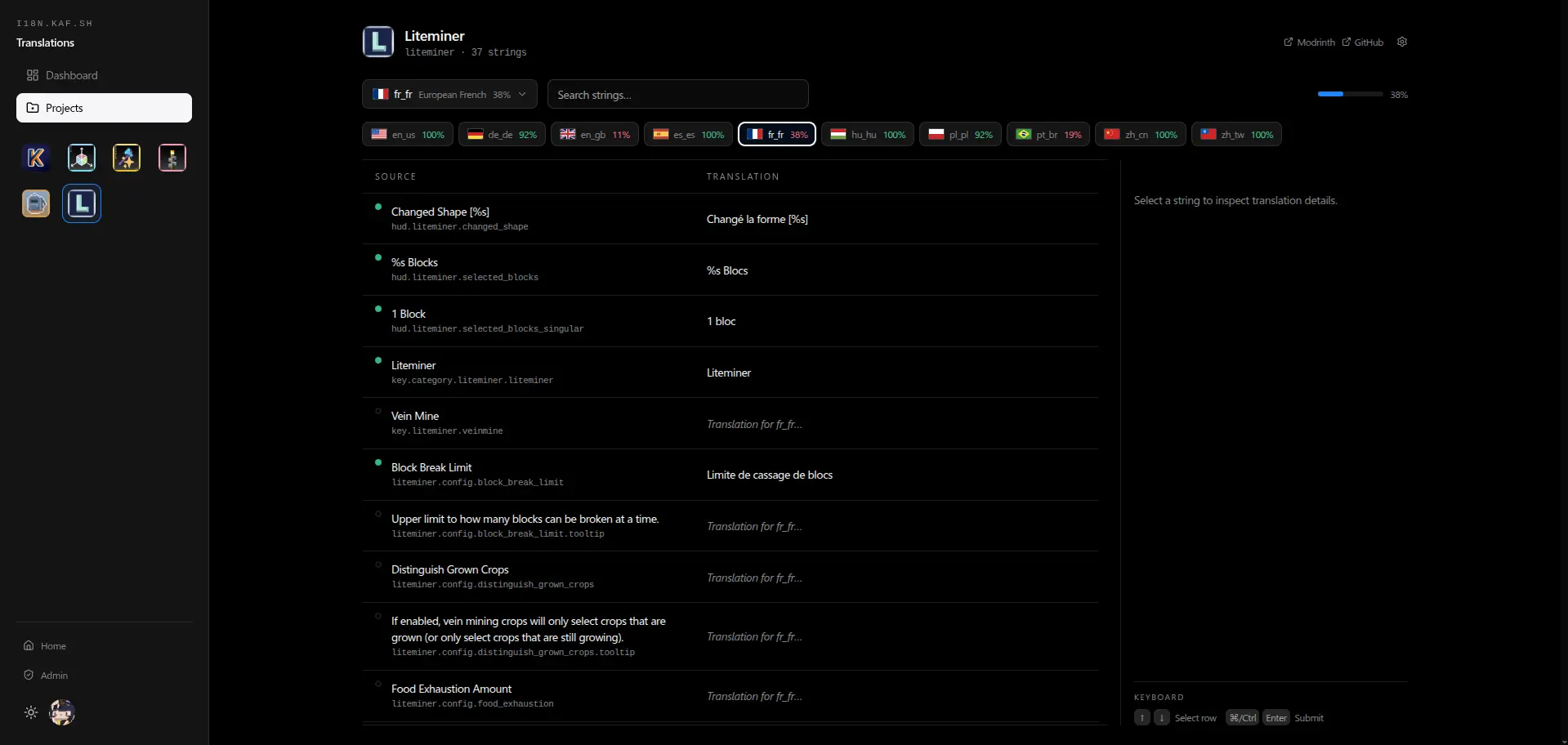Switch to the zh_tw language tab
The height and width of the screenshot is (745, 1568).
(x=1236, y=134)
